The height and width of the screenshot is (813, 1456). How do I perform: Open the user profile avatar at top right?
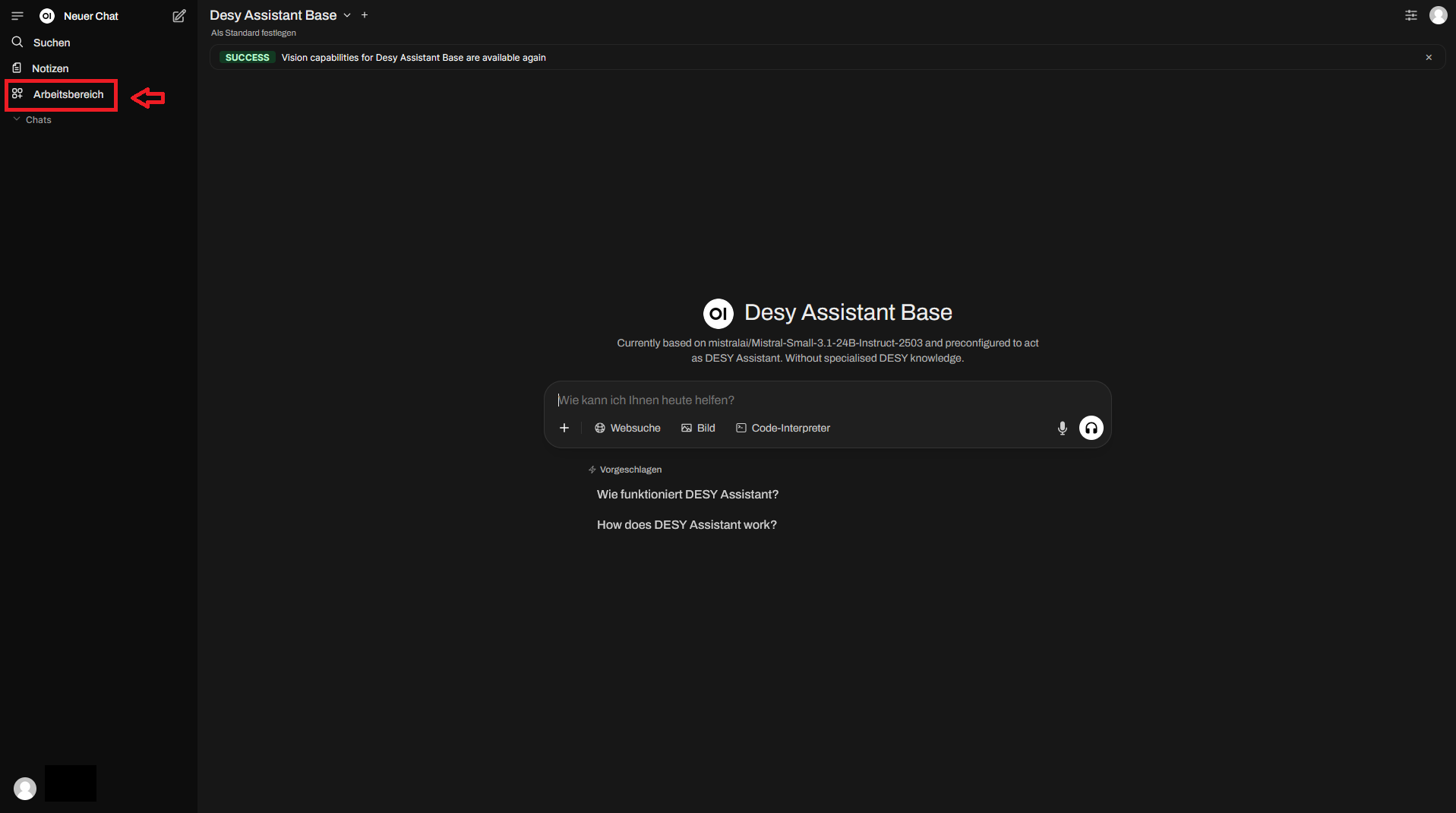click(1439, 15)
